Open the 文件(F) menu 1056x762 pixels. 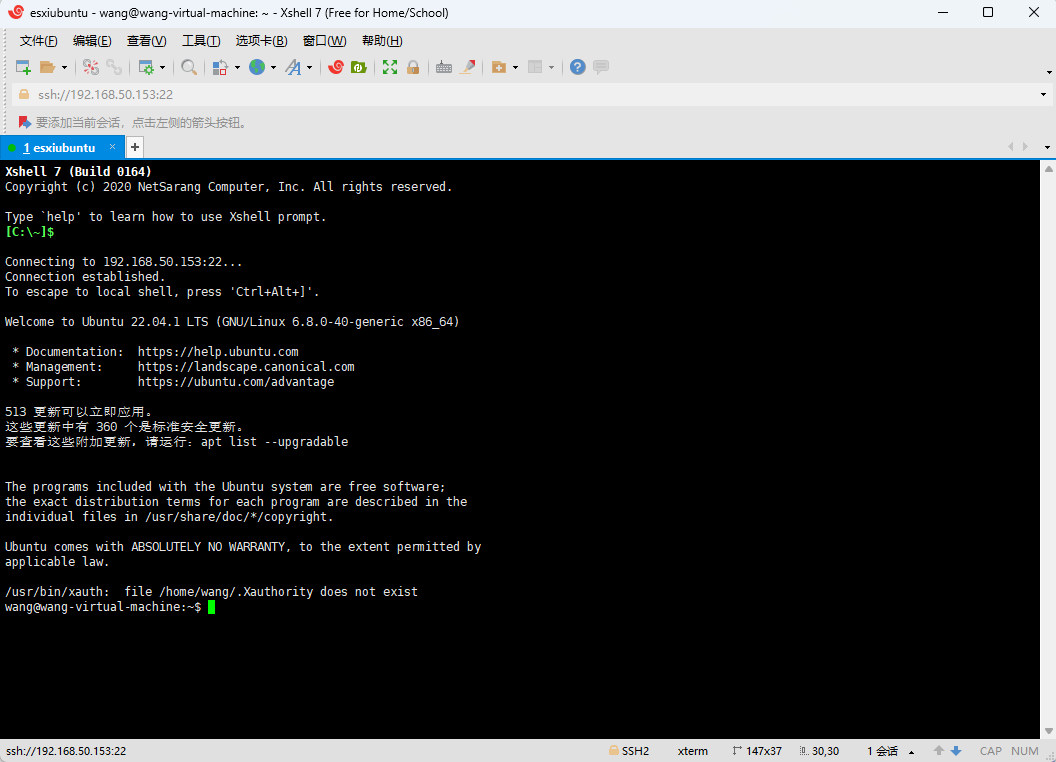(x=38, y=41)
